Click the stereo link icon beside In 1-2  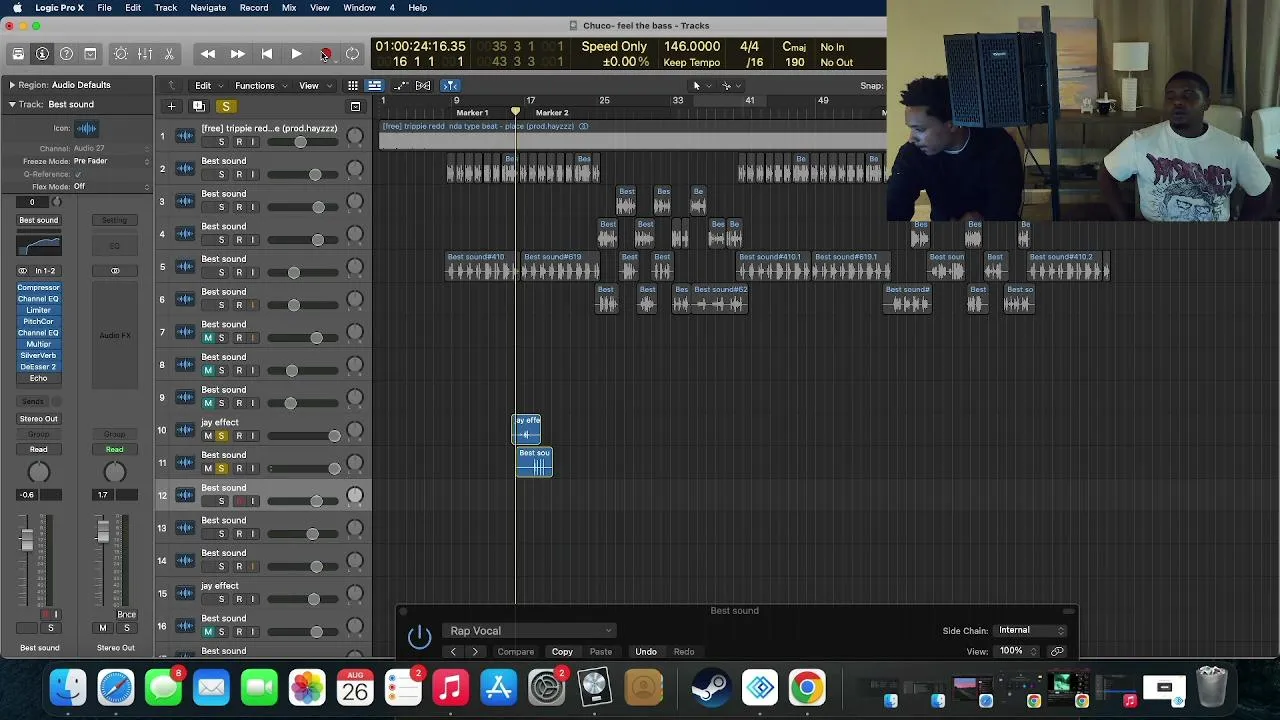(x=23, y=271)
